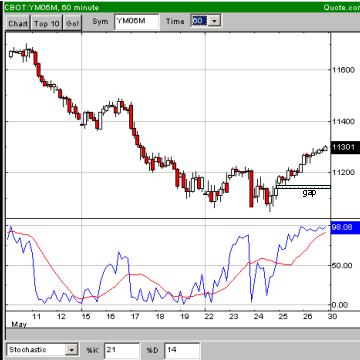Click the 50.00 stochastic axis label

click(342, 266)
